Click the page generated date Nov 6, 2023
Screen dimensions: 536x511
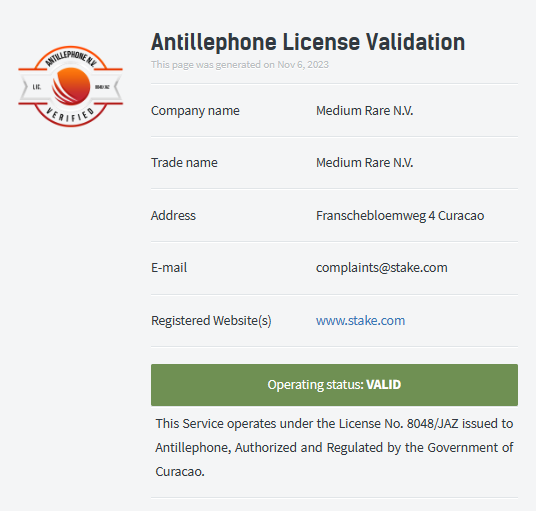pos(303,65)
